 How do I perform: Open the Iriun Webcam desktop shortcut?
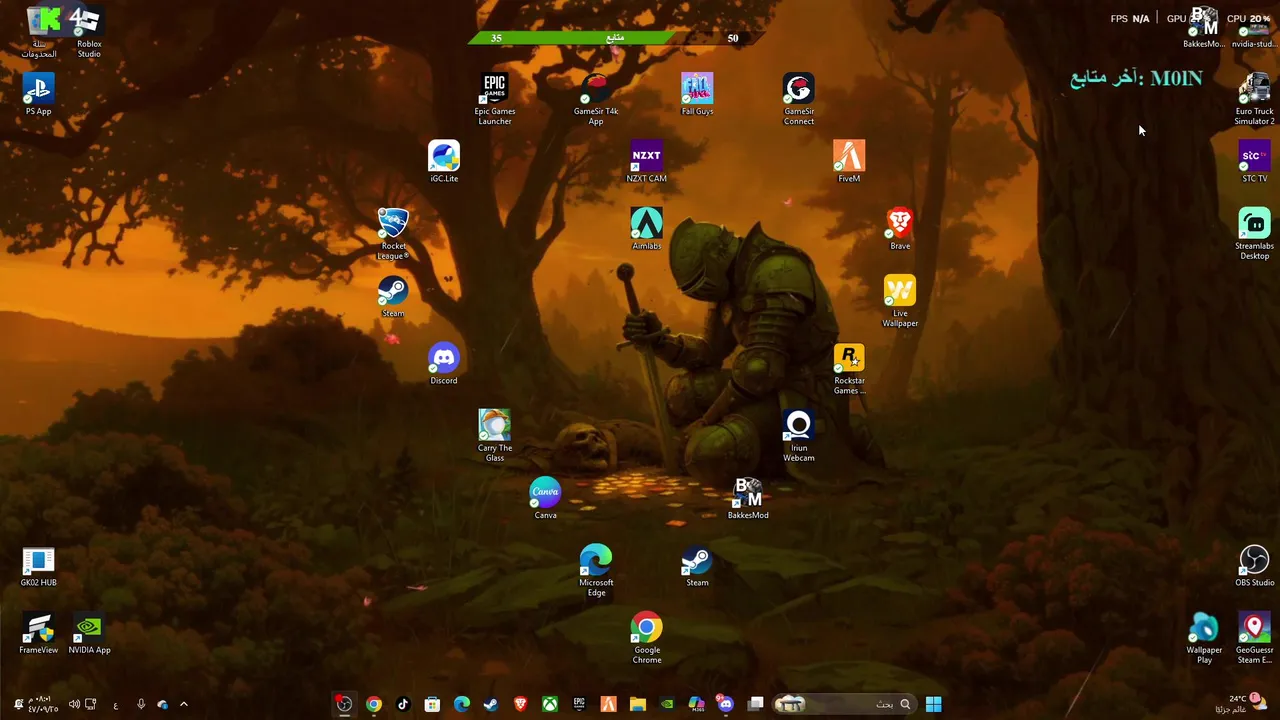pos(798,436)
